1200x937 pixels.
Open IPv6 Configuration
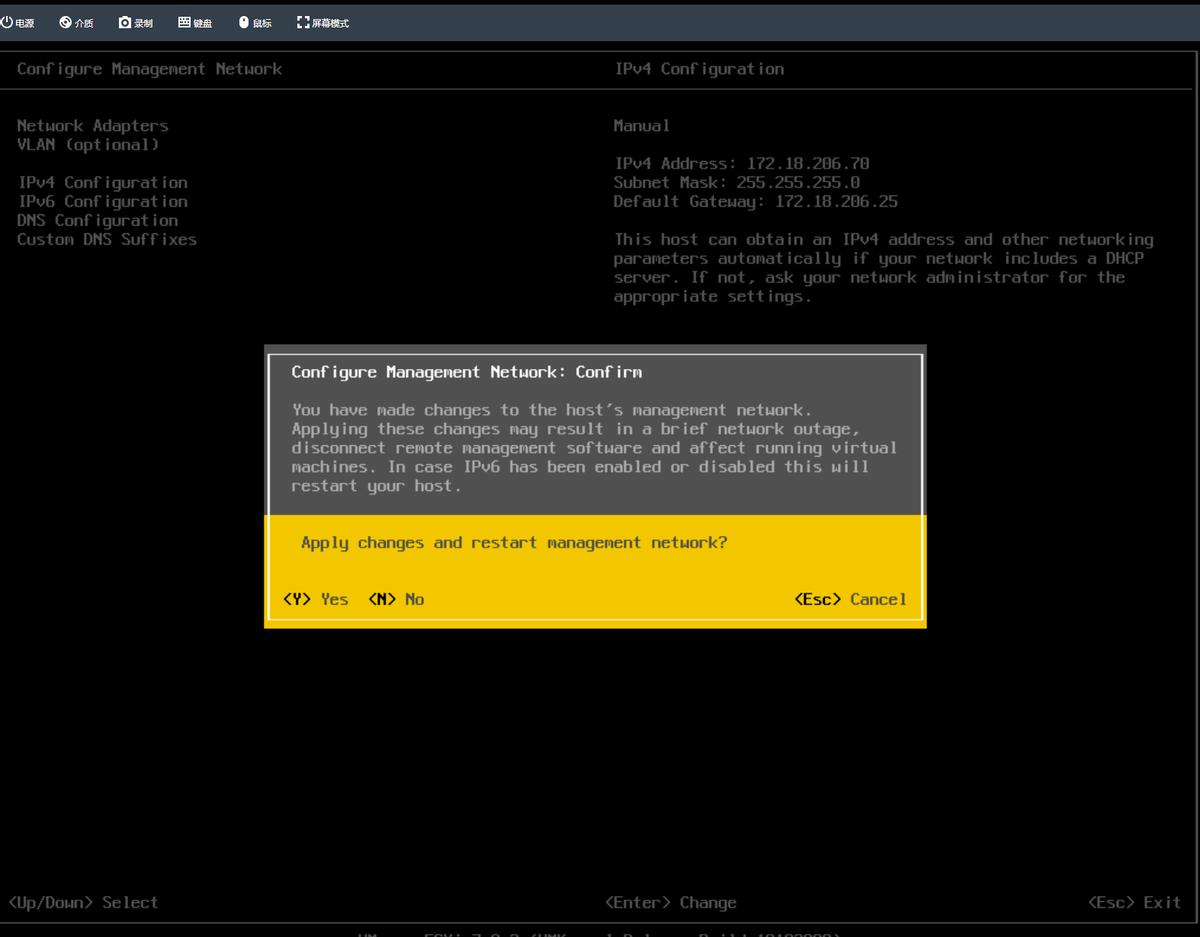102,201
